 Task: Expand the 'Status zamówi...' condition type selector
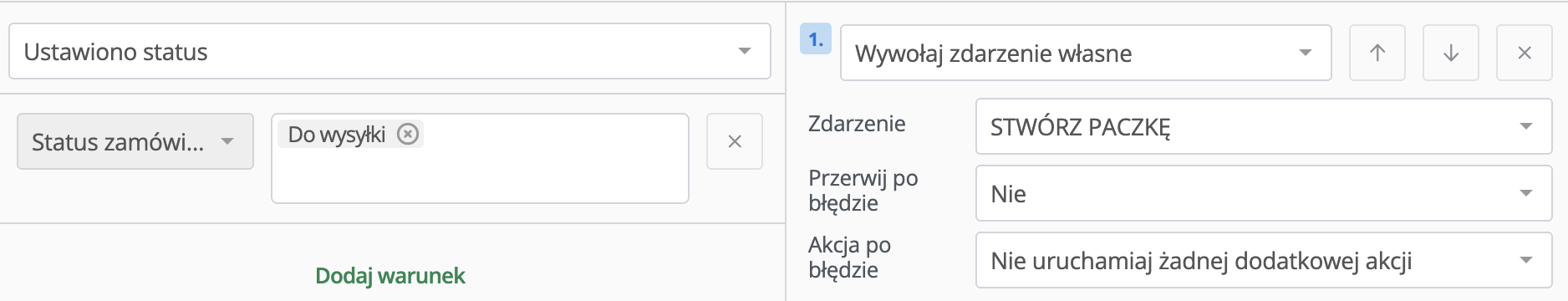[135, 141]
